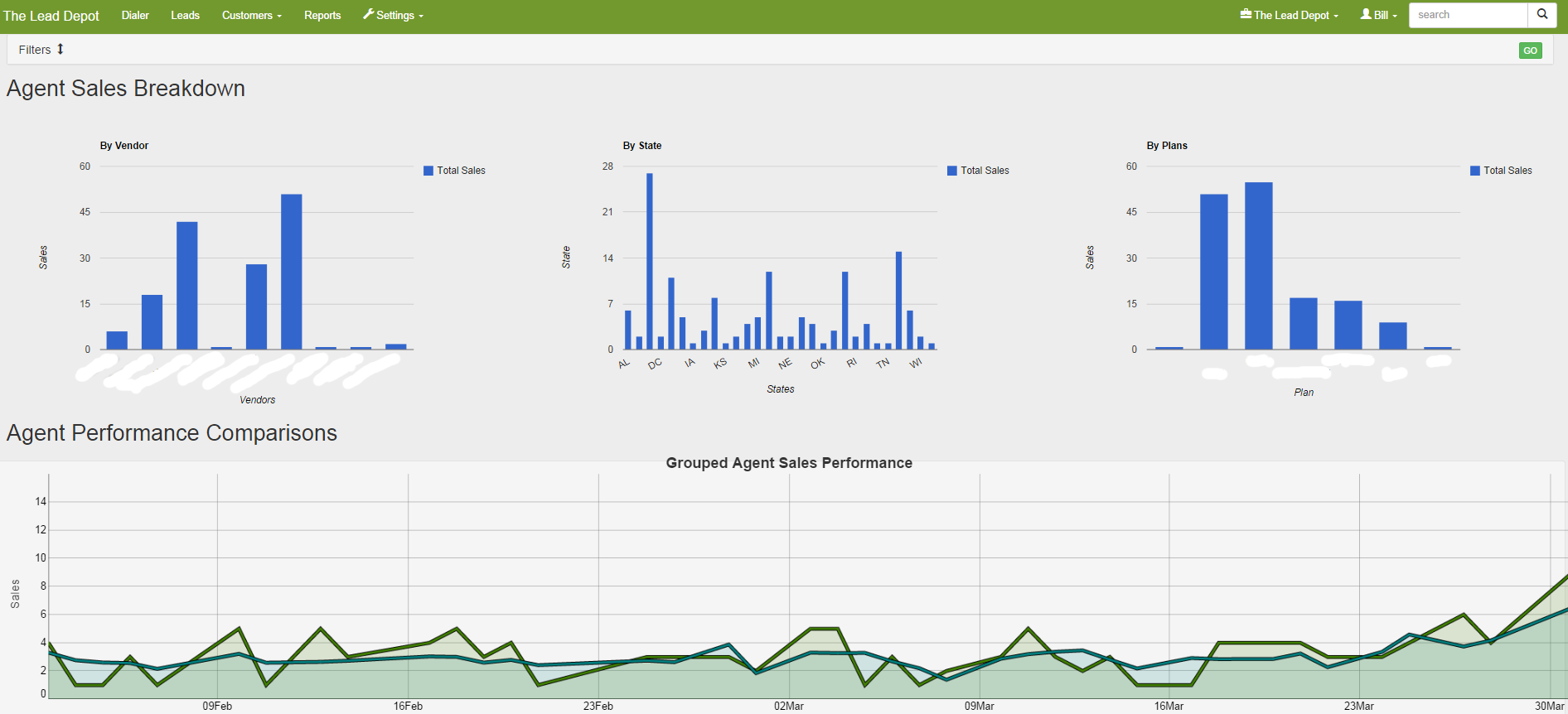
Task: Open the Bill user dropdown
Action: pyautogui.click(x=1379, y=16)
